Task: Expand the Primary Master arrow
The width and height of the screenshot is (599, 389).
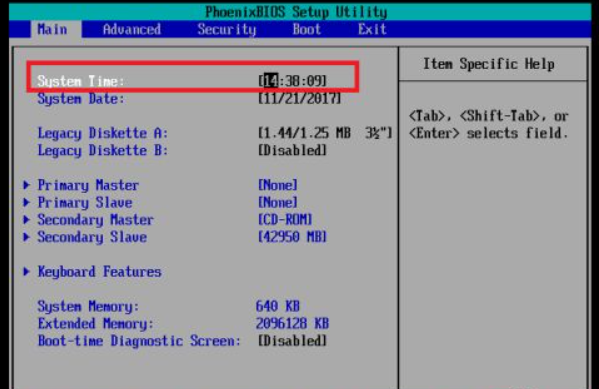Action: [x=26, y=185]
